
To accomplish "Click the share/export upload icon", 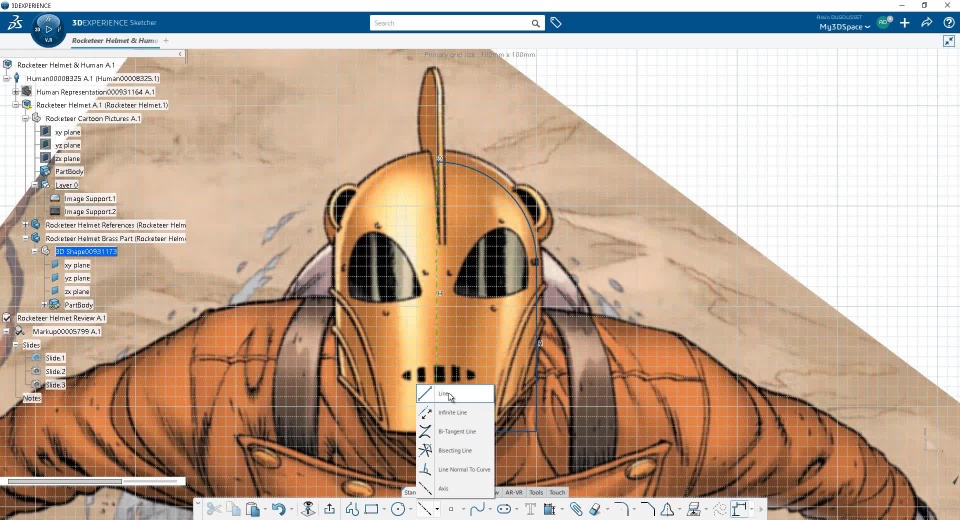I will click(329, 509).
